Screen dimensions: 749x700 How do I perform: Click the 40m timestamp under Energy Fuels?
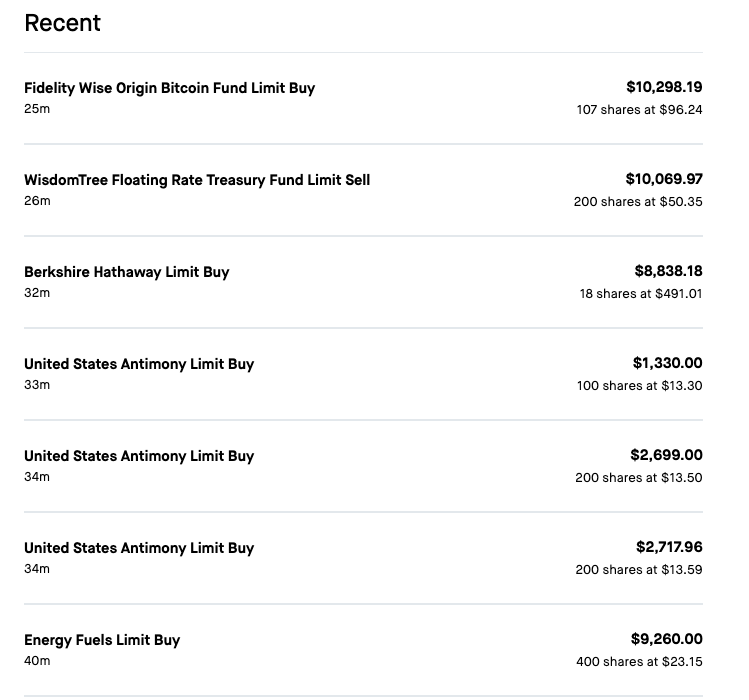click(37, 661)
